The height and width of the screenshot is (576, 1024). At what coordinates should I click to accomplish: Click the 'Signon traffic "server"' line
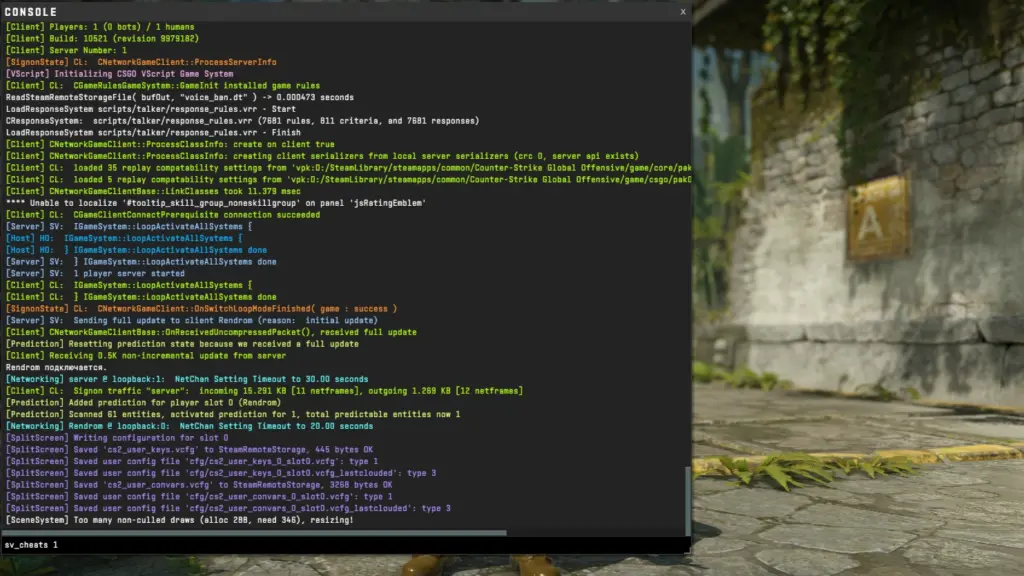click(264, 391)
